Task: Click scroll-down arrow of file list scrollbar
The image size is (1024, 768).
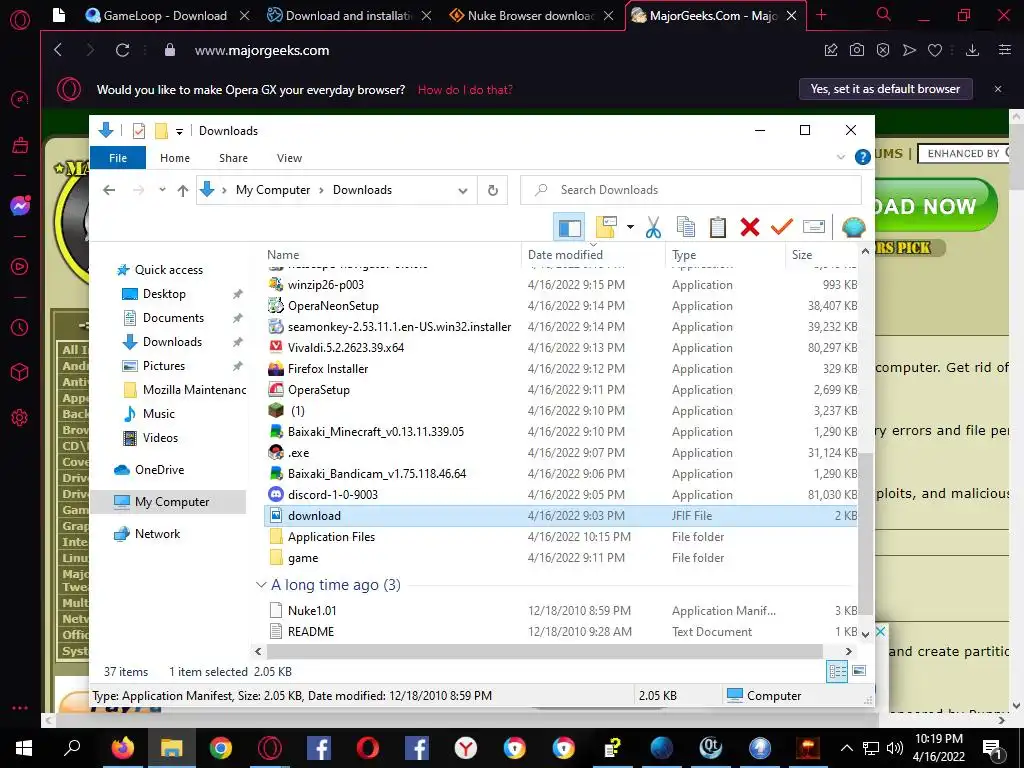Action: click(865, 634)
